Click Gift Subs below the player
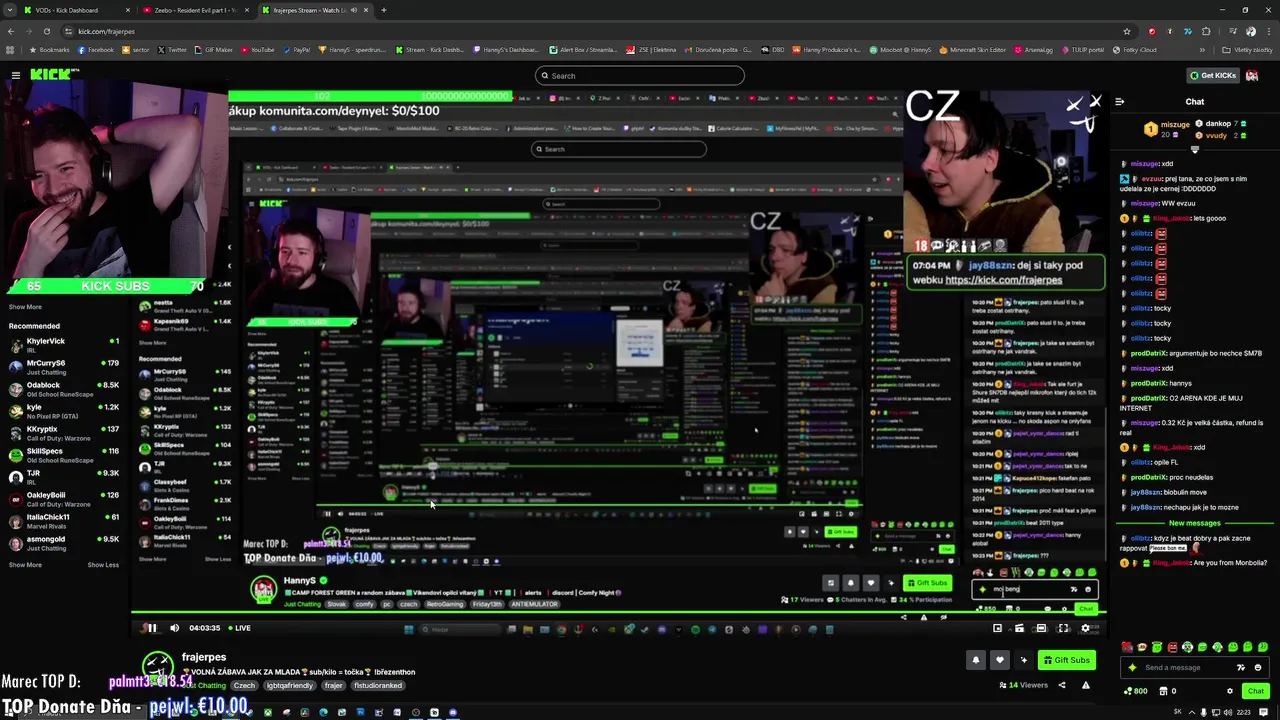The image size is (1280, 720). [1065, 660]
